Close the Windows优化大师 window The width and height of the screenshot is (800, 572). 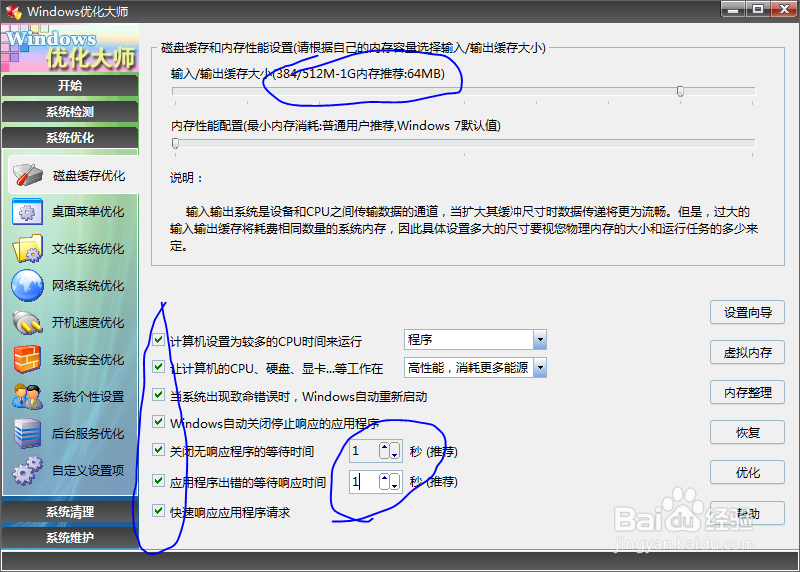(784, 9)
